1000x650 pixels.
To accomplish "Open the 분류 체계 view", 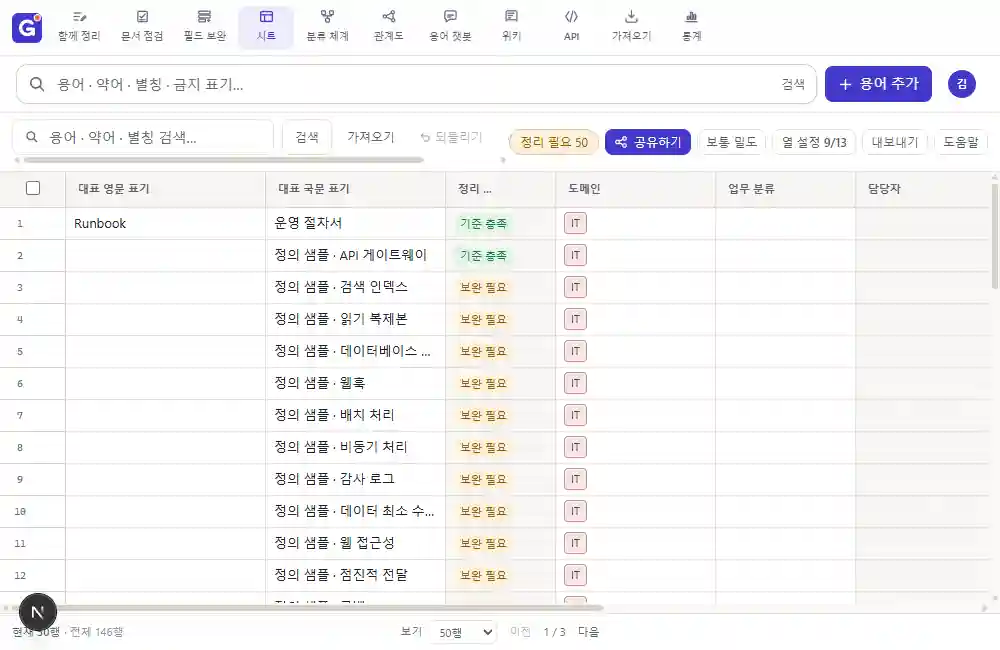I will [327, 27].
